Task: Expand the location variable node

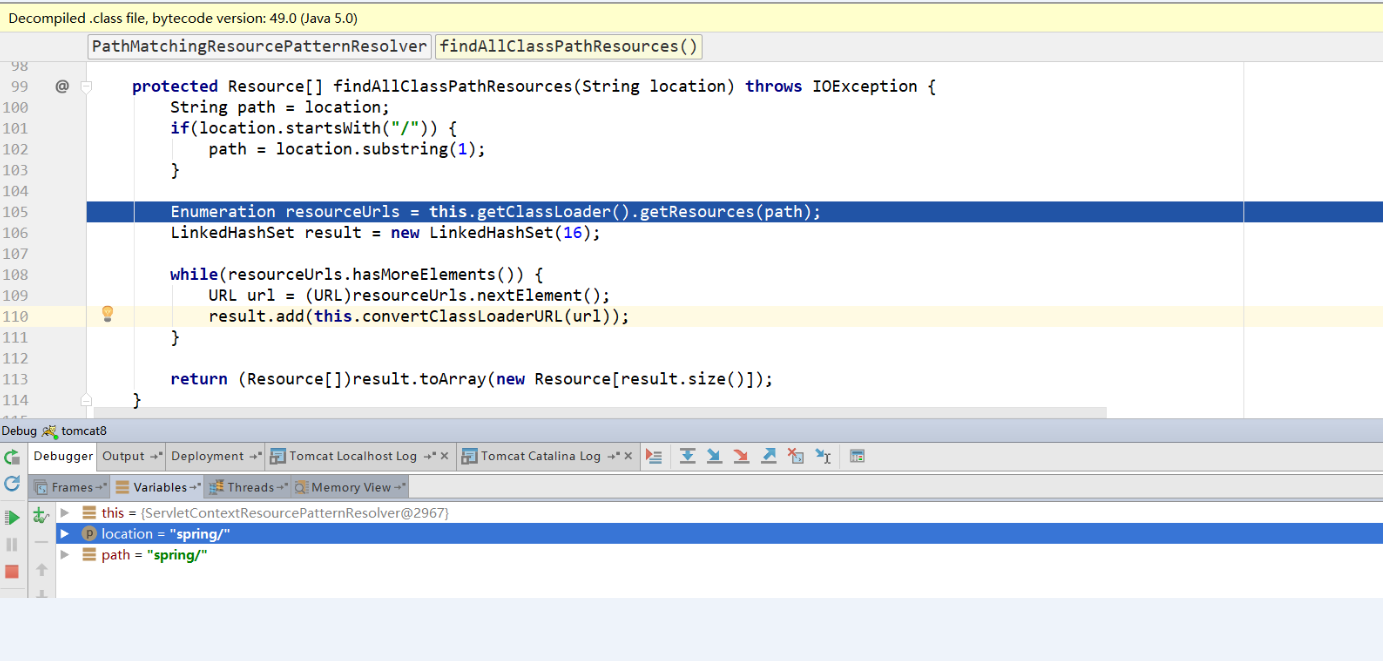Action: click(x=64, y=533)
